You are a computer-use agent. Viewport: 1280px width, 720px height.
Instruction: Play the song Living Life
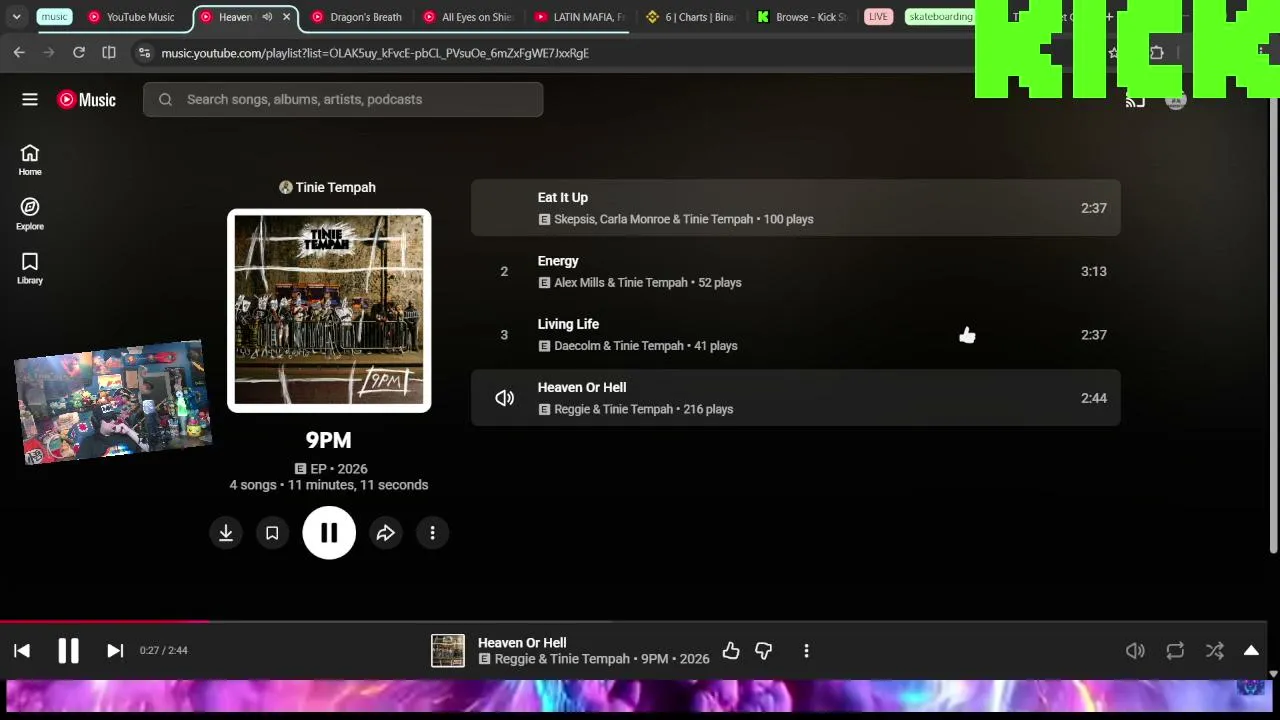coord(568,324)
